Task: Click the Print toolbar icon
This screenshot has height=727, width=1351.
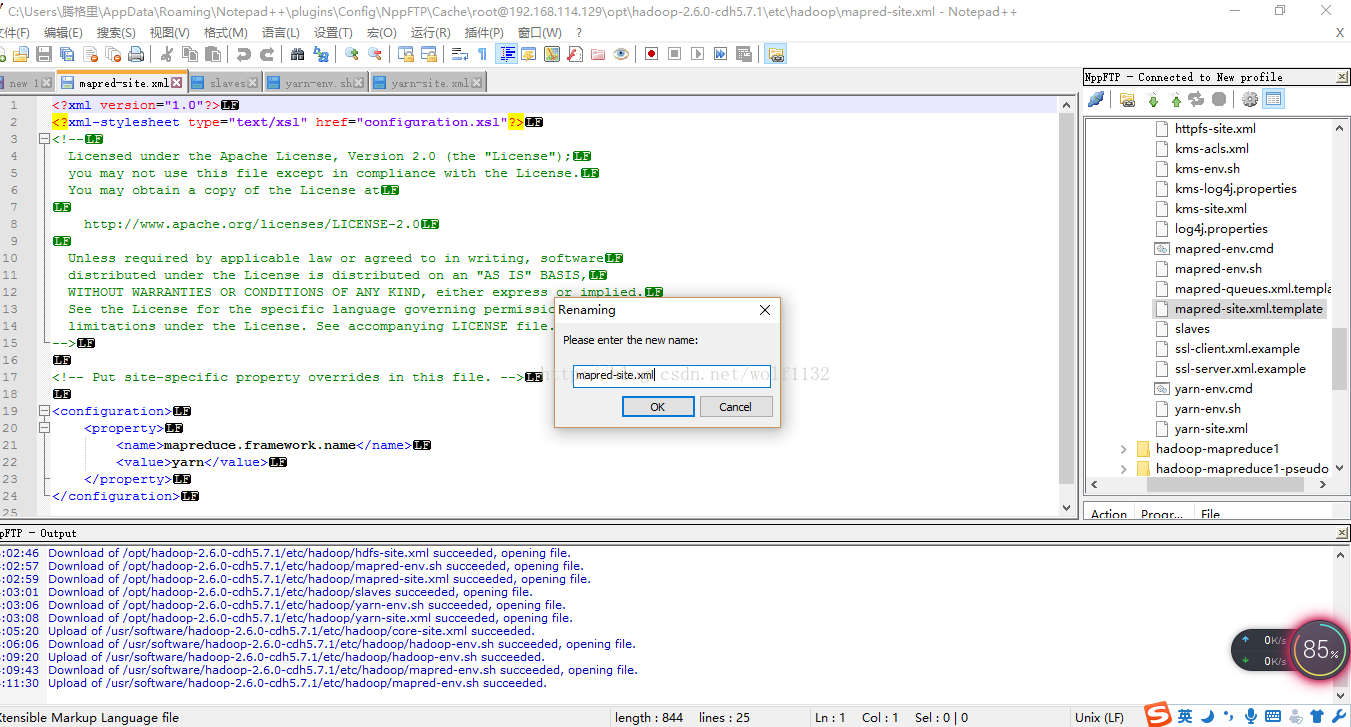Action: [x=135, y=54]
